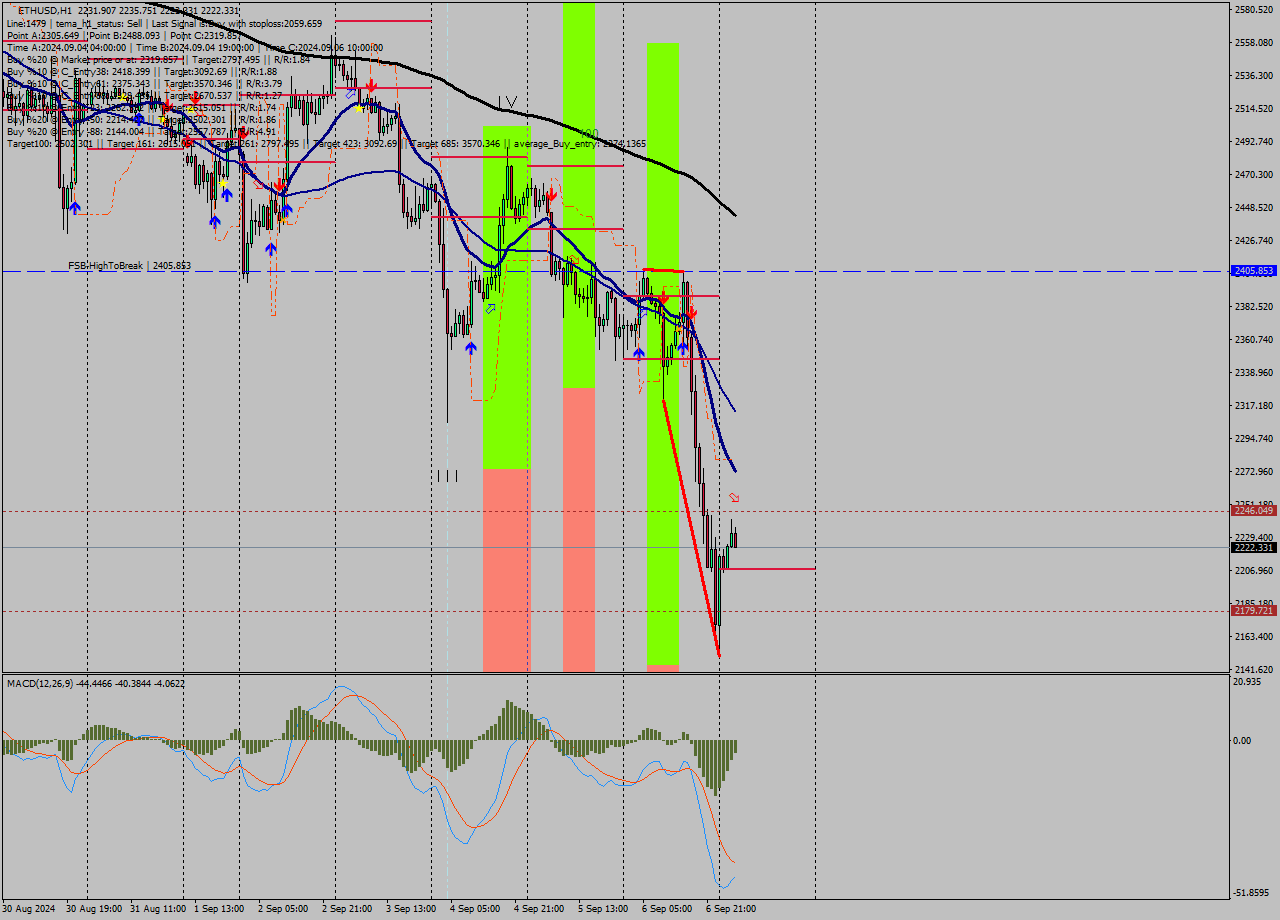
Task: Click 'average_Buy_entry' text in the targets line
Action: 556,144
